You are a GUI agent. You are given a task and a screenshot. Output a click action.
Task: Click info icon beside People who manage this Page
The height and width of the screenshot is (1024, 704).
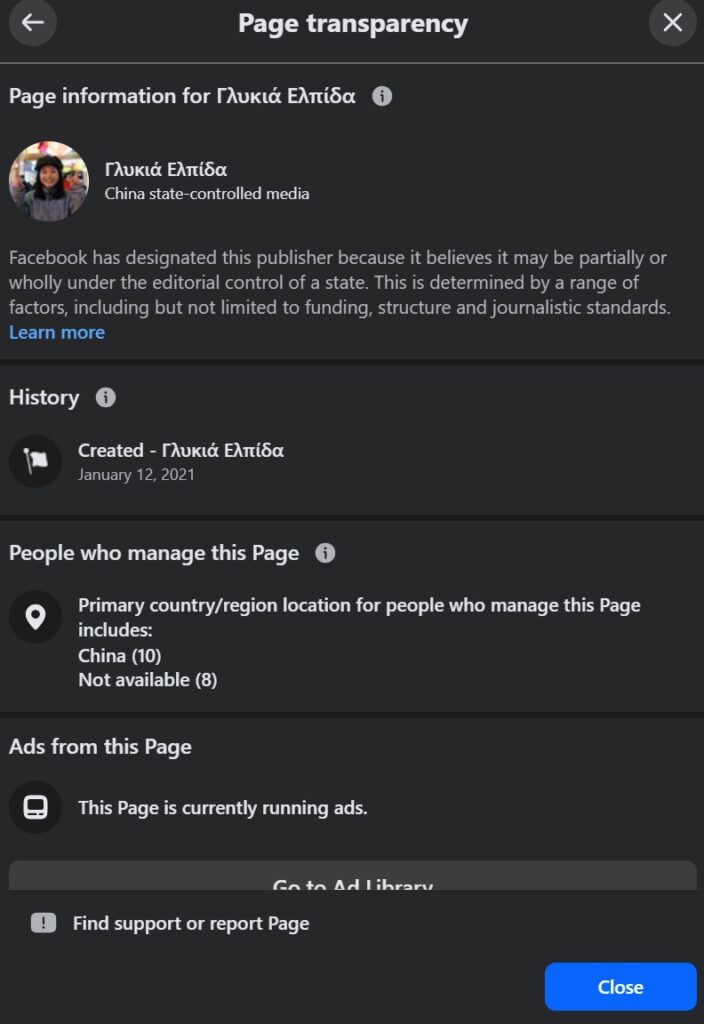point(325,553)
